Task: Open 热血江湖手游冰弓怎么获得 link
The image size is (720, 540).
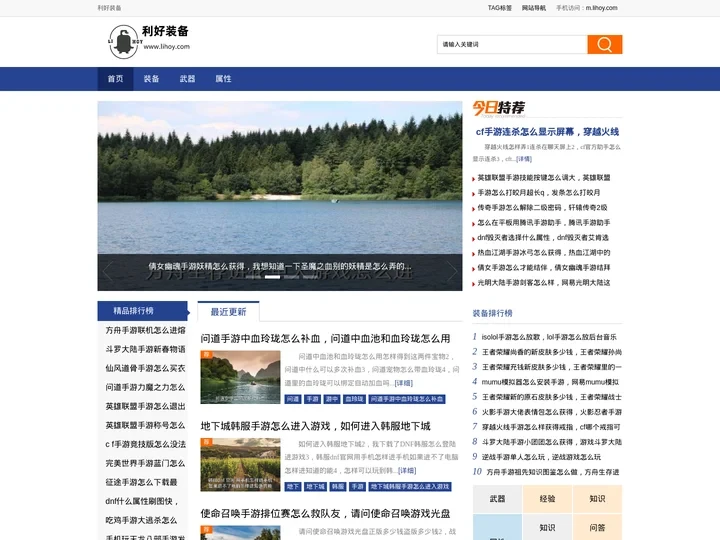Action: coord(544,253)
